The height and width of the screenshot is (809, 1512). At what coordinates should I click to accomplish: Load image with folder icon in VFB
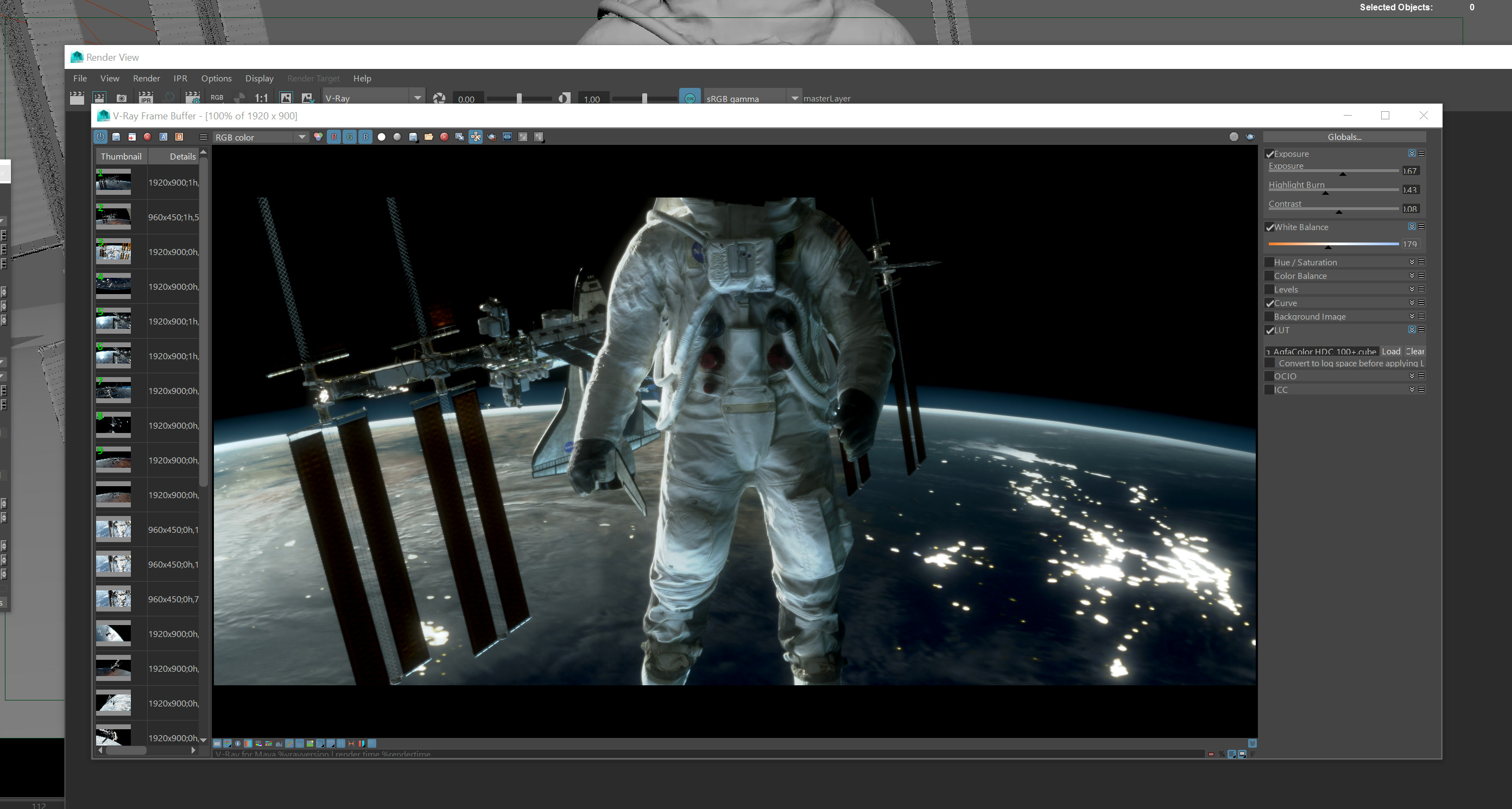point(429,137)
